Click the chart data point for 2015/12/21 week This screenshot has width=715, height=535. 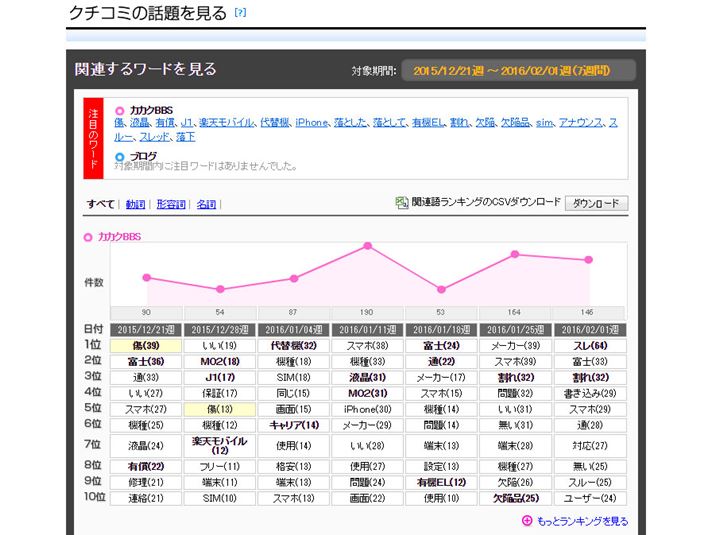tap(146, 277)
